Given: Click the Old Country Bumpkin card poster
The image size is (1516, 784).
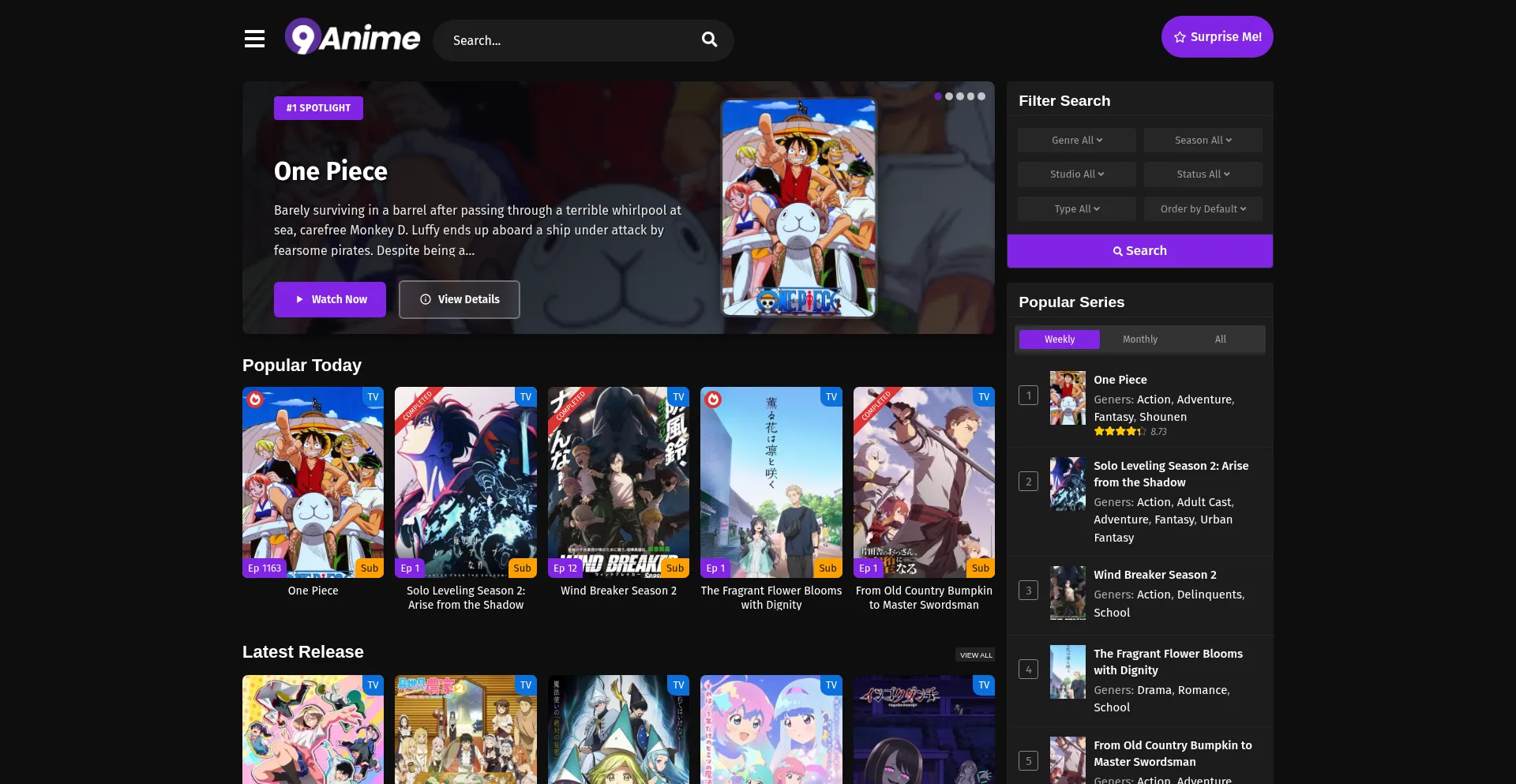Looking at the screenshot, I should [924, 482].
